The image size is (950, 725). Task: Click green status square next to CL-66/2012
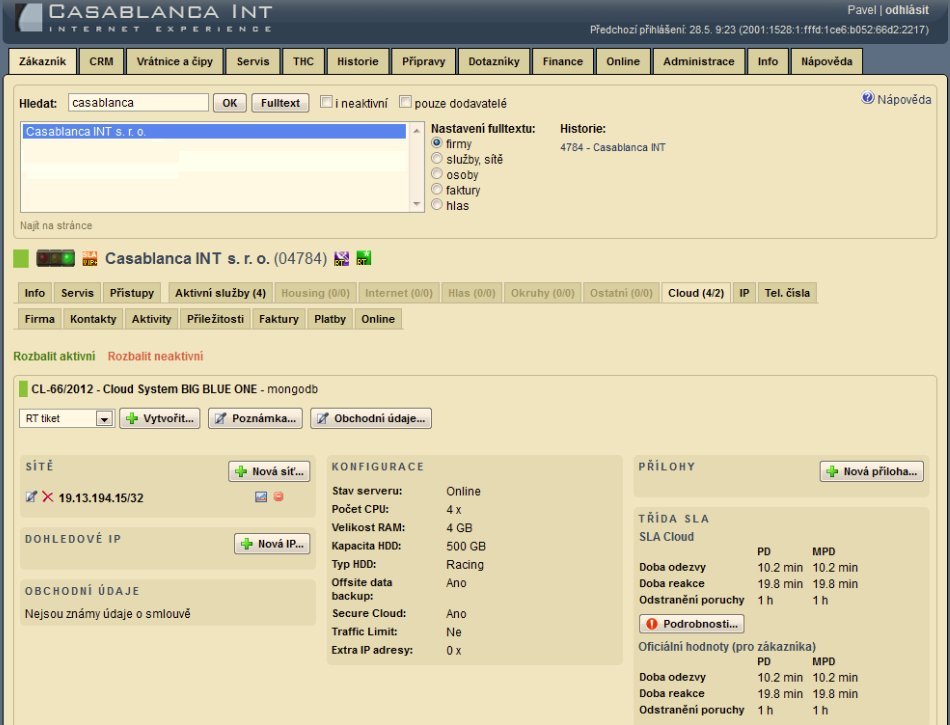pos(23,389)
